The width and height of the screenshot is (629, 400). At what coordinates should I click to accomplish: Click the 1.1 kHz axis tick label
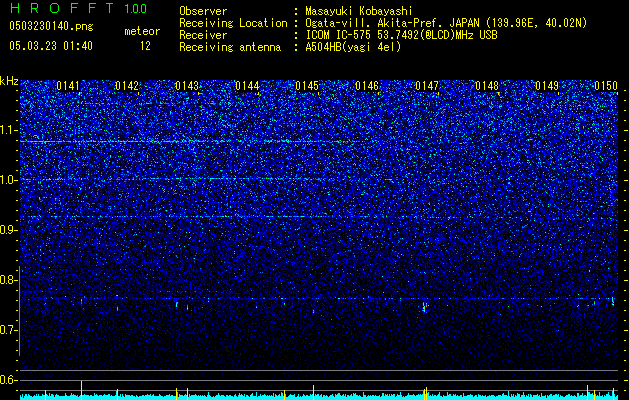click(x=9, y=130)
